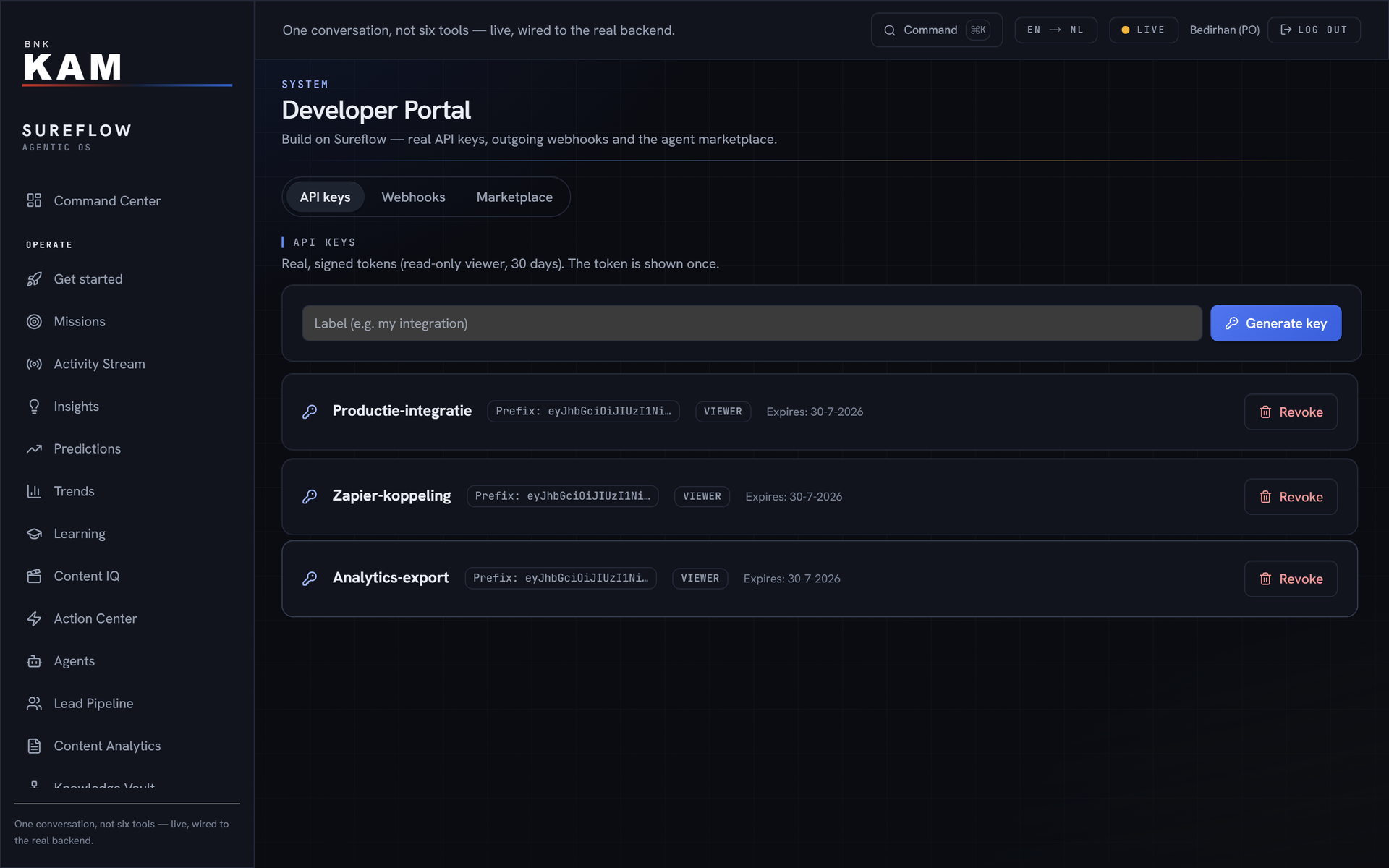Open the Command search palette

tap(936, 30)
